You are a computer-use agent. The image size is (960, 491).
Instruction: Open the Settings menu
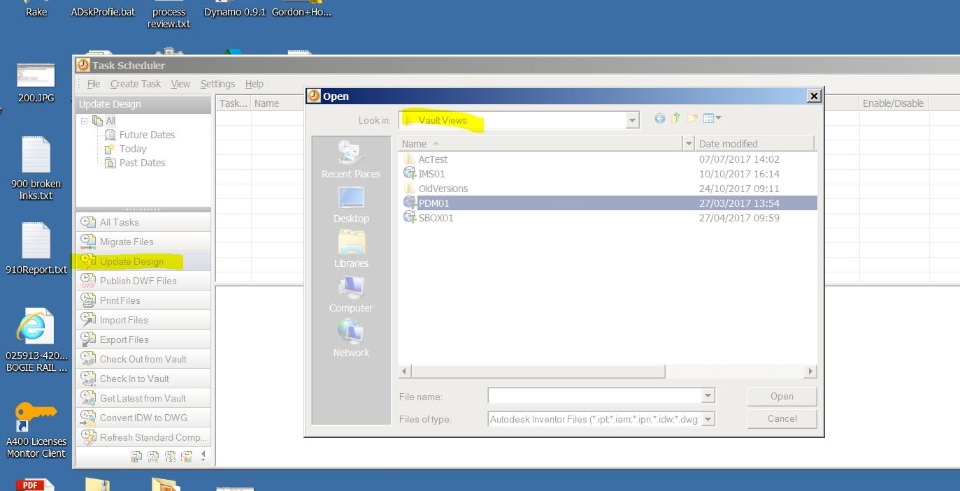point(217,84)
